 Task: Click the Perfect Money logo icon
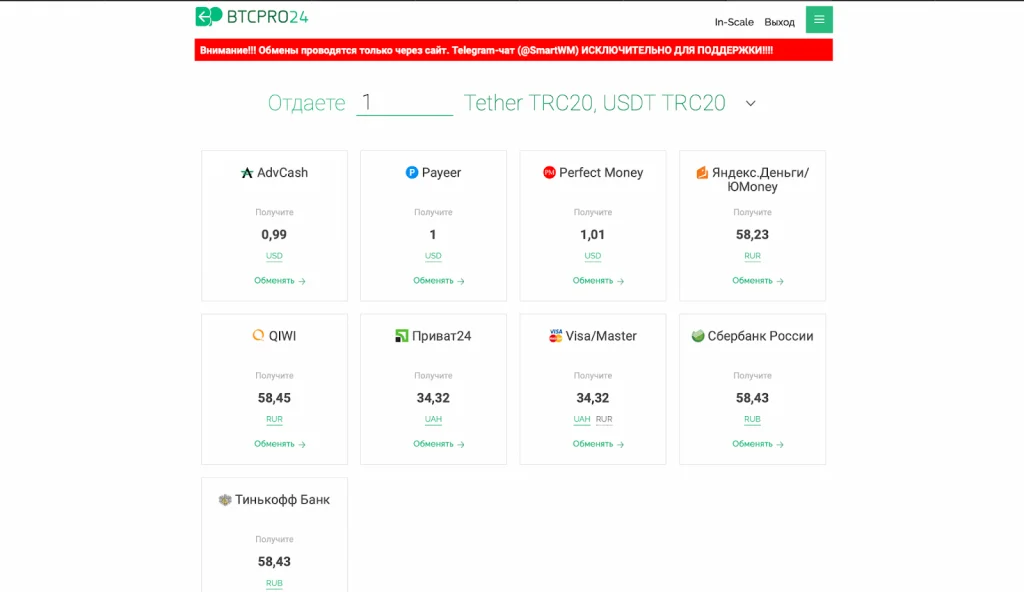coord(549,173)
